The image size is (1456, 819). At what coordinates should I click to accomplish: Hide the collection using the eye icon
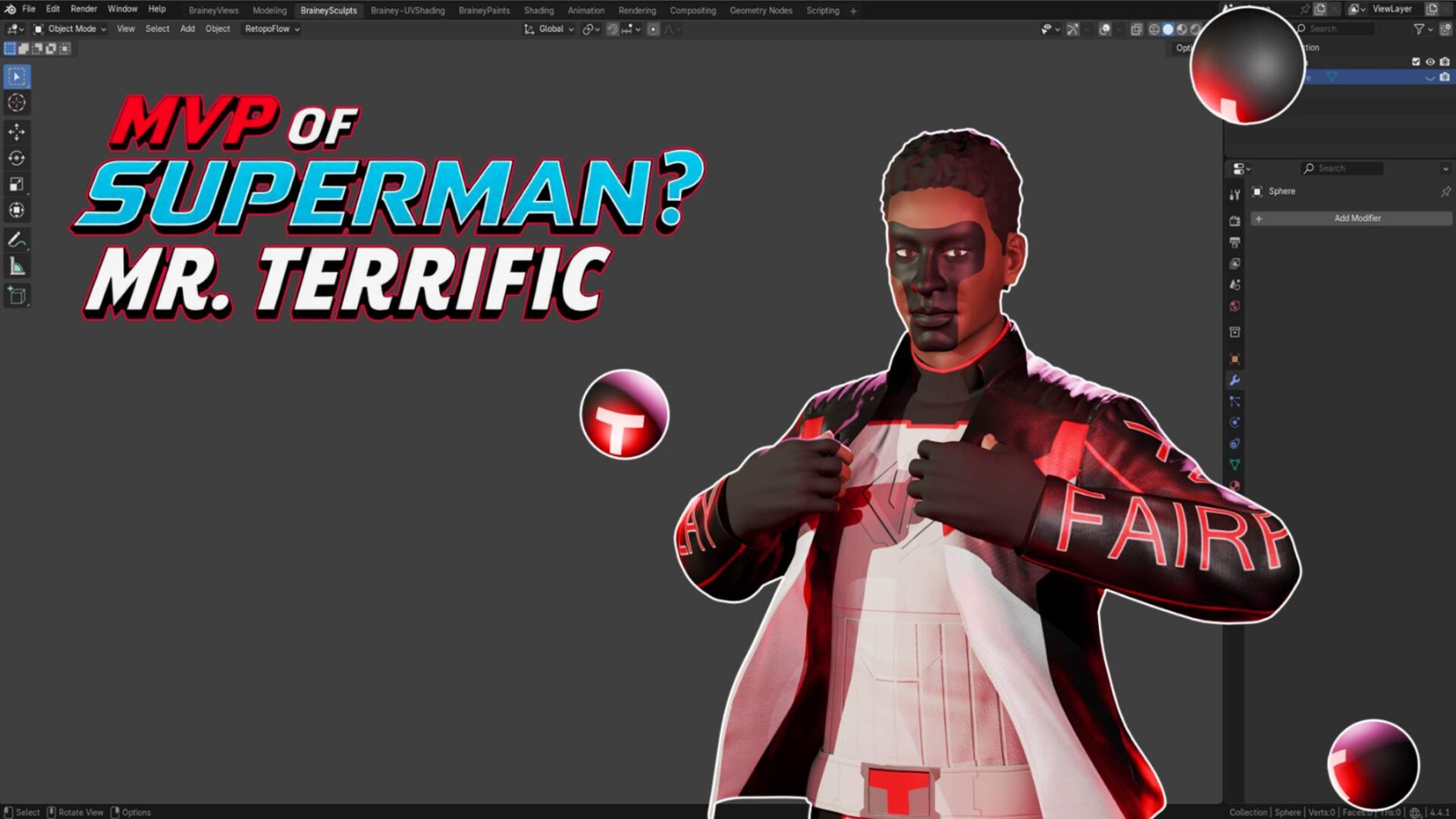(1430, 61)
